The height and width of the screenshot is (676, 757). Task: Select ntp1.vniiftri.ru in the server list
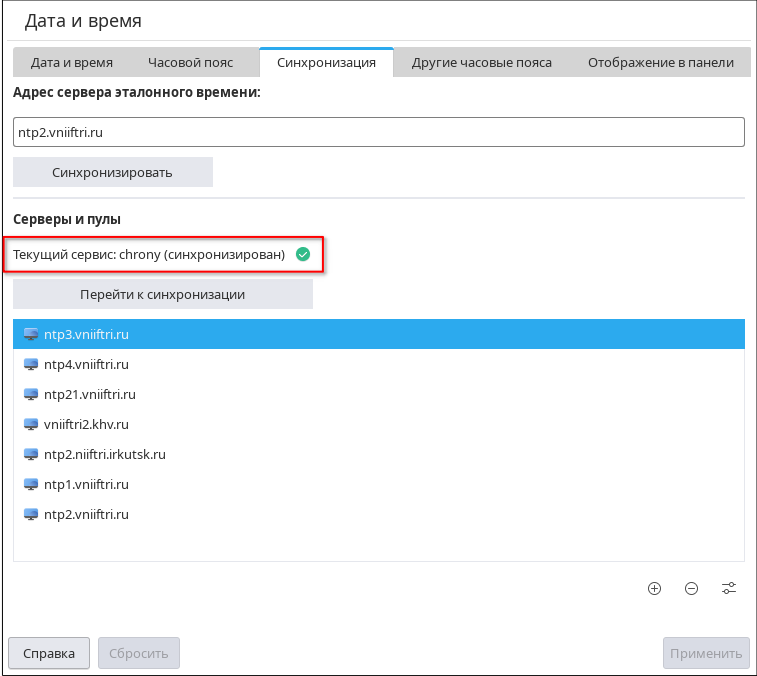tap(86, 484)
